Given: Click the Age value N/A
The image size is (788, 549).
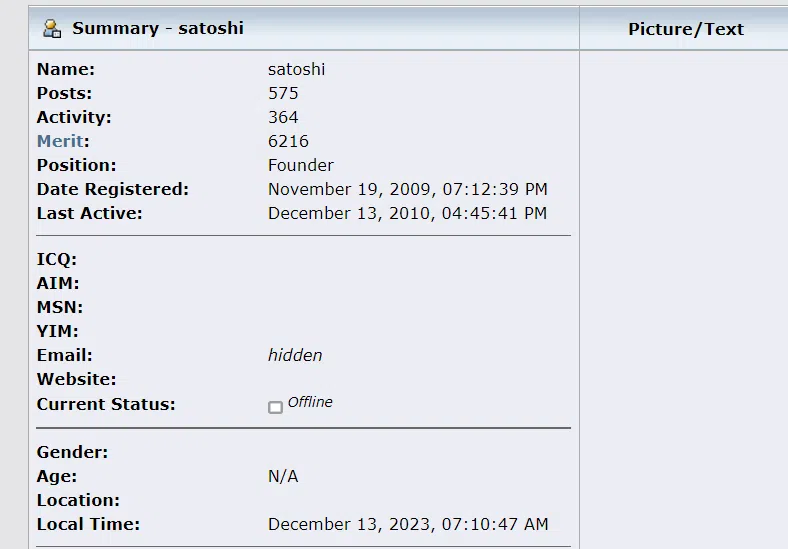Looking at the screenshot, I should (x=283, y=476).
